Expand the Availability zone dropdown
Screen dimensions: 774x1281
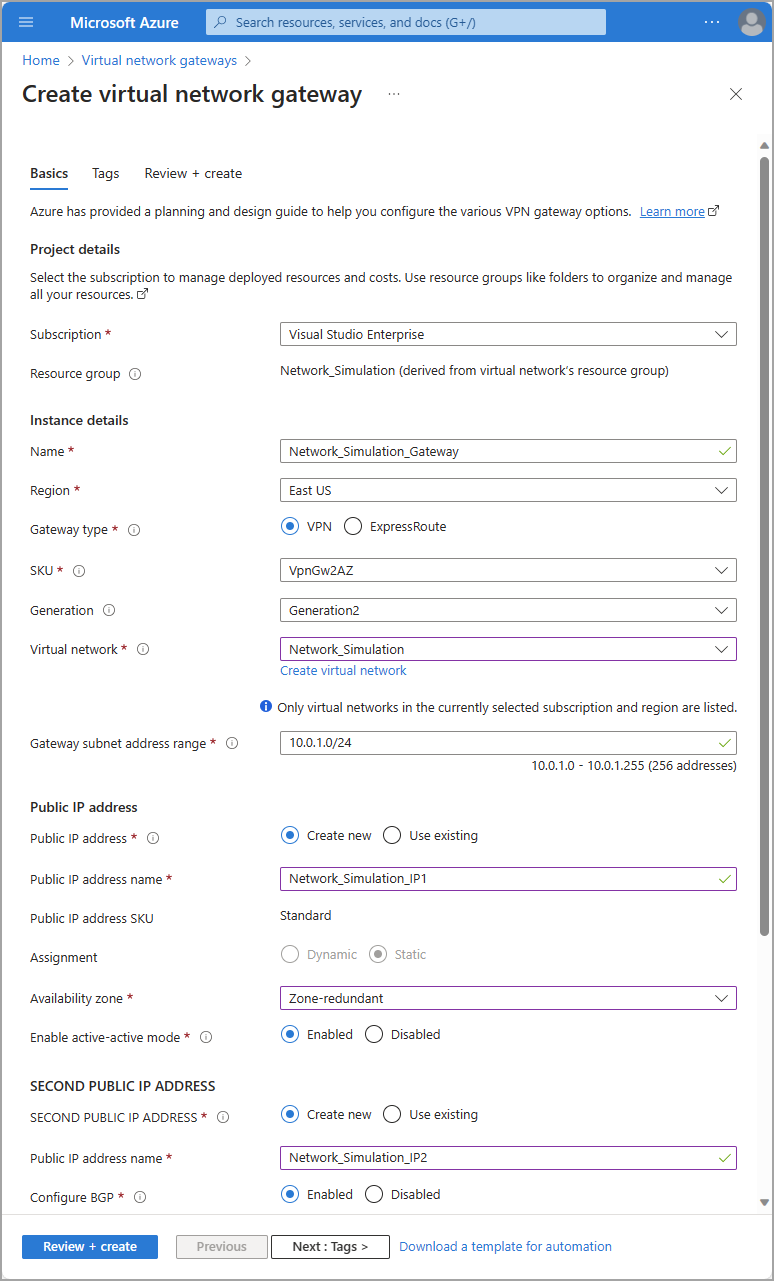pos(508,998)
